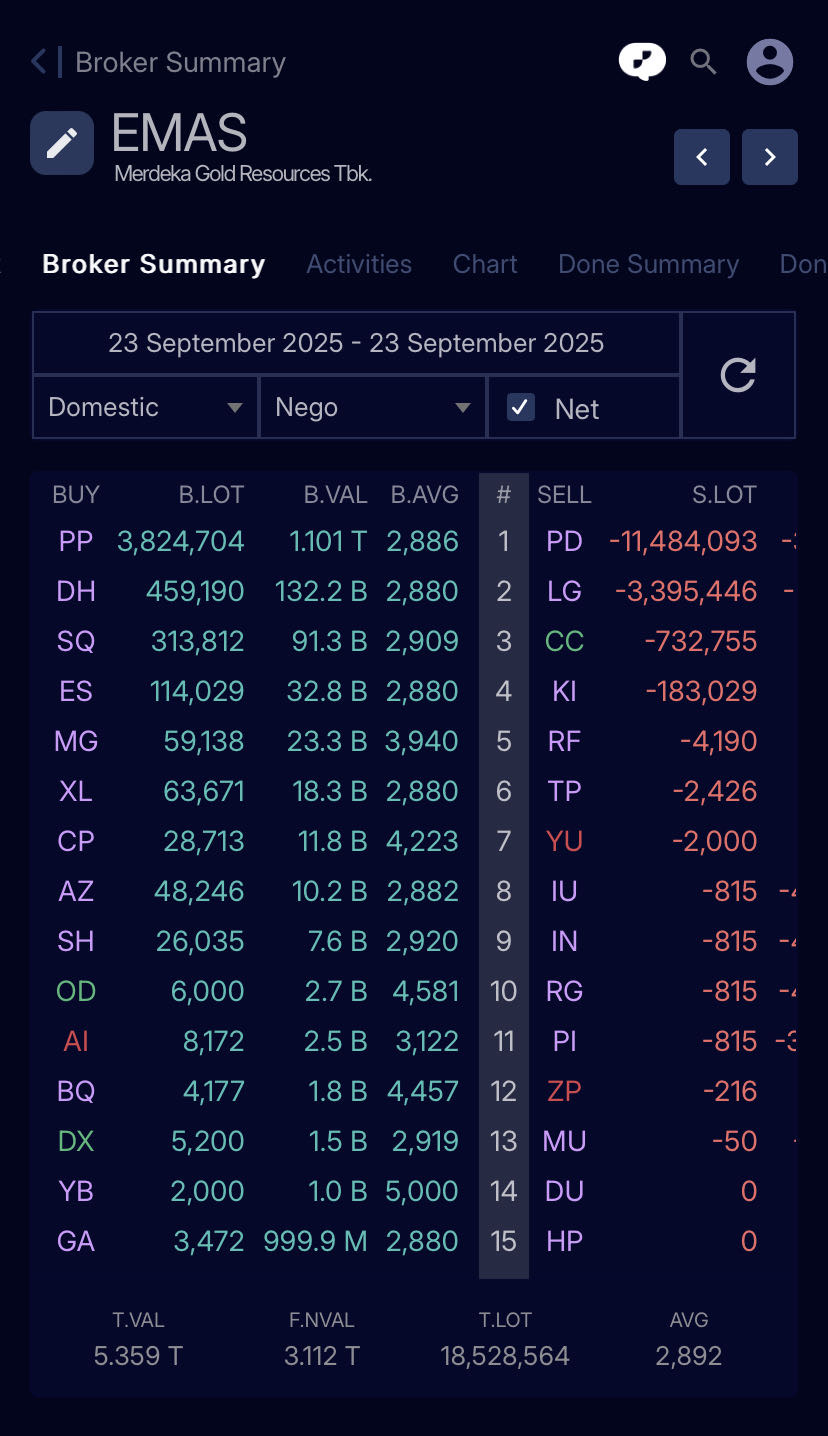Select the DH buyer row lot value 459,190
Screen dimensions: 828x1436
(x=195, y=591)
